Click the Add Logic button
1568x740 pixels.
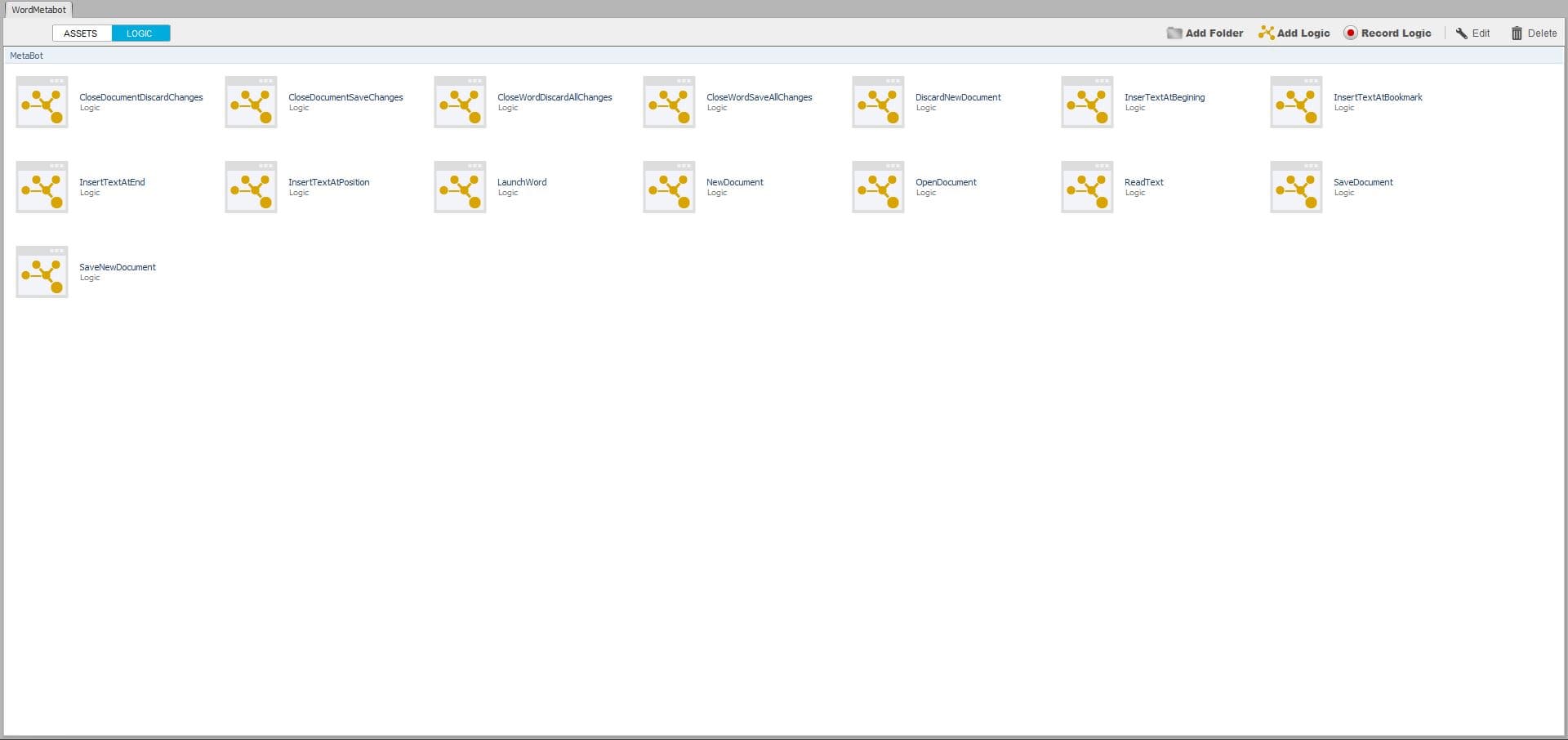coord(1294,33)
